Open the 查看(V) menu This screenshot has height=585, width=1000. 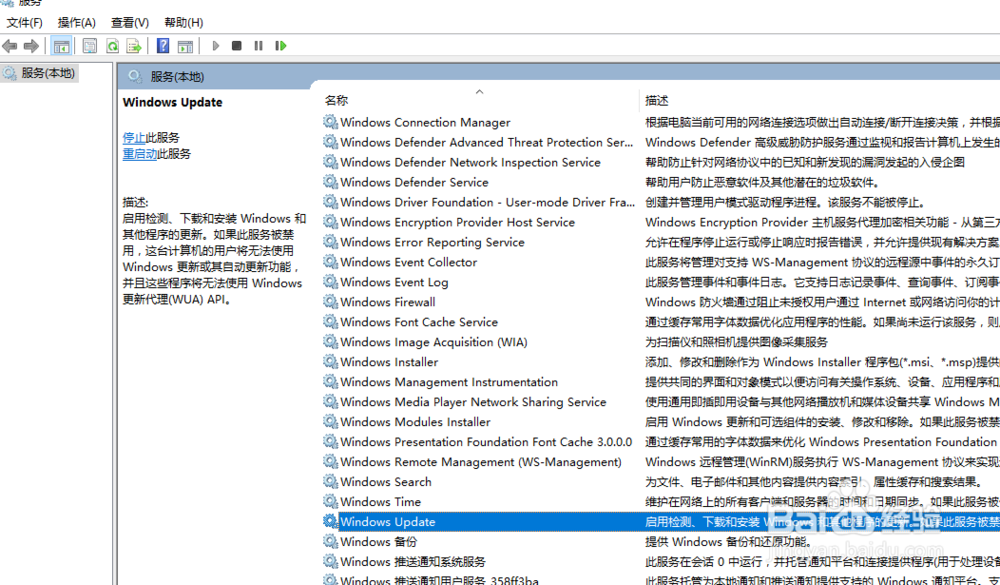click(x=130, y=22)
